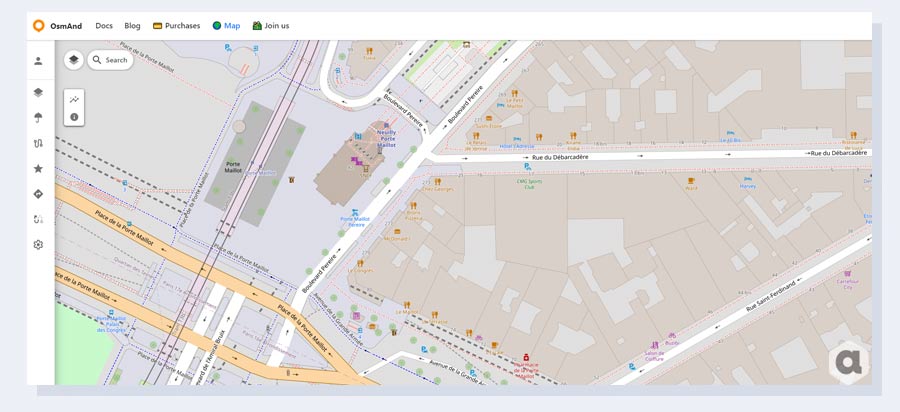This screenshot has height=412, width=900.
Task: Select the Le Maillot restaurant icon
Action: pyautogui.click(x=407, y=305)
